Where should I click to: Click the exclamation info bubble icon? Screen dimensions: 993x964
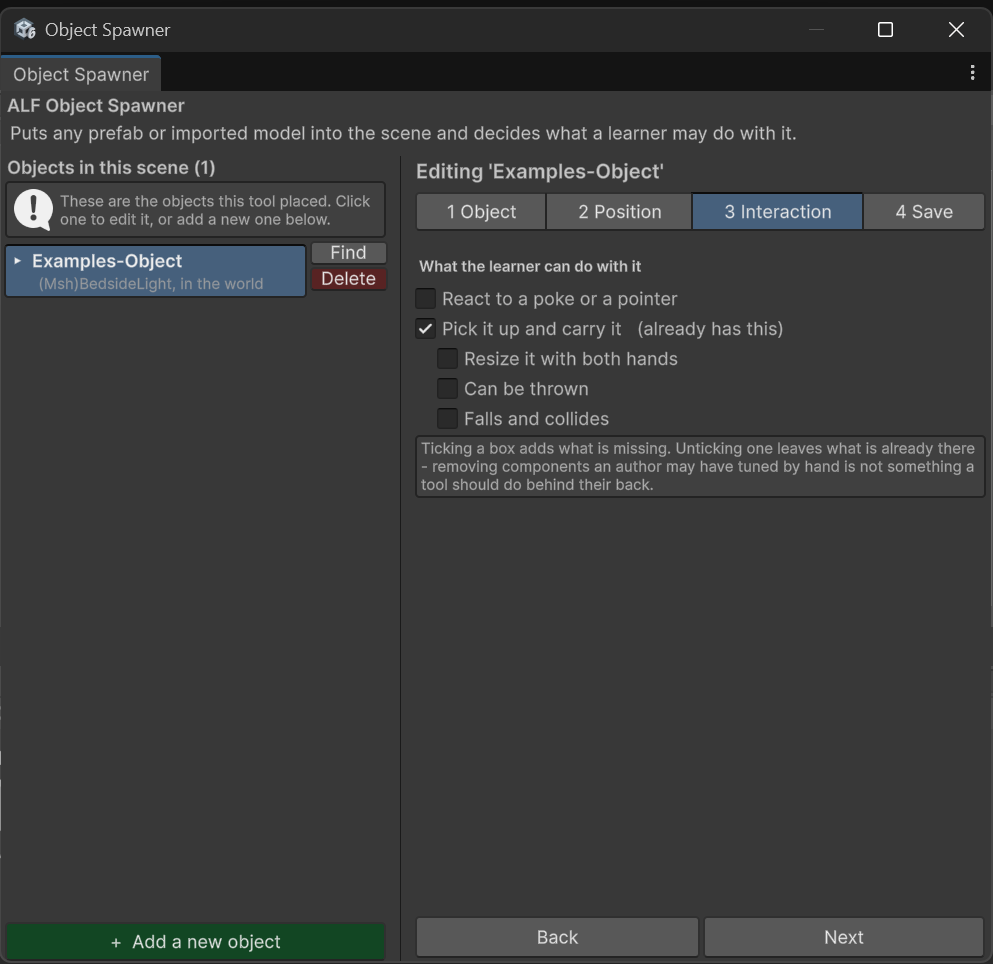33,210
